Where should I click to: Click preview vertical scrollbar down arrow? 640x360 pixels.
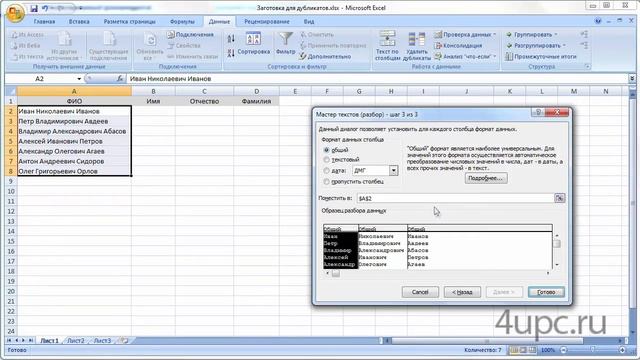point(557,265)
